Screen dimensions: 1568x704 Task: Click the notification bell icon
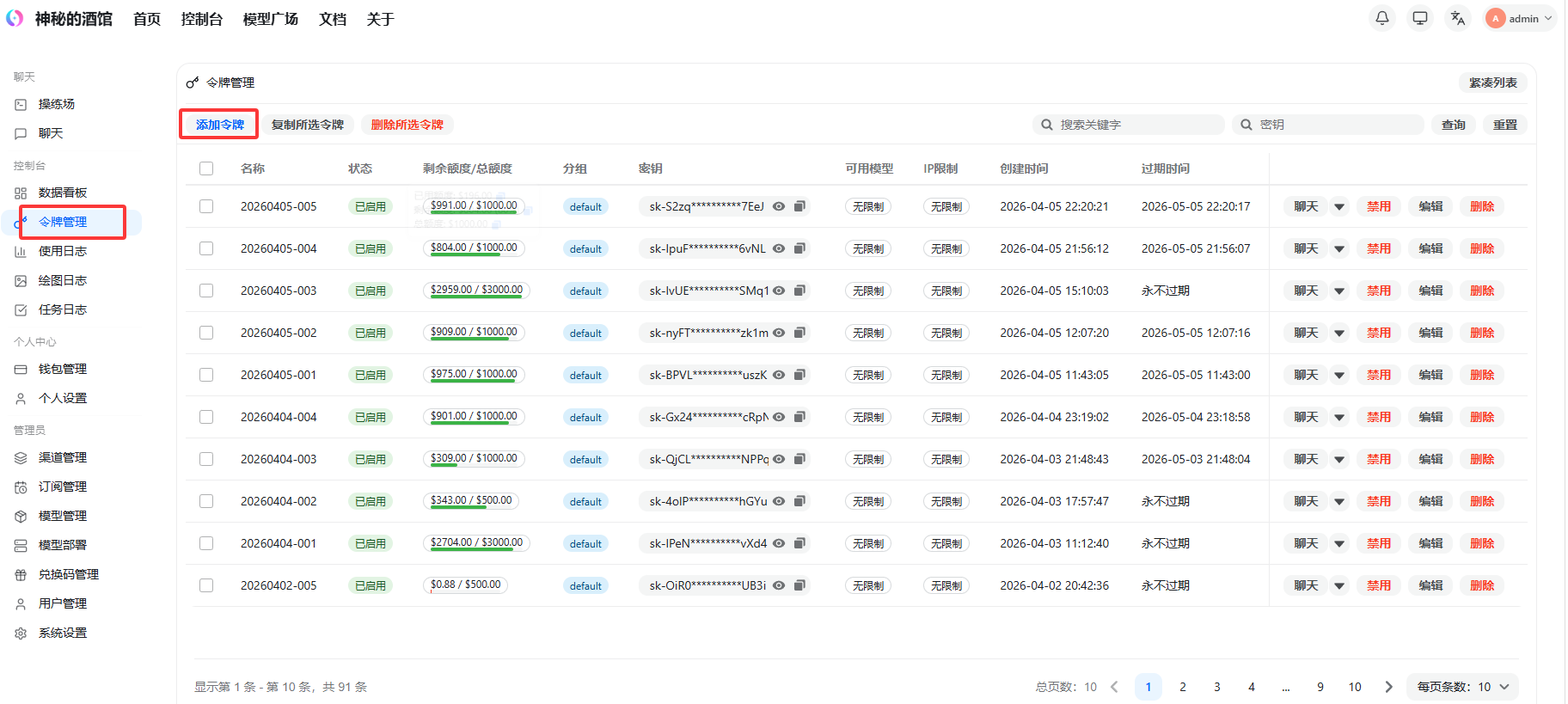click(1382, 18)
